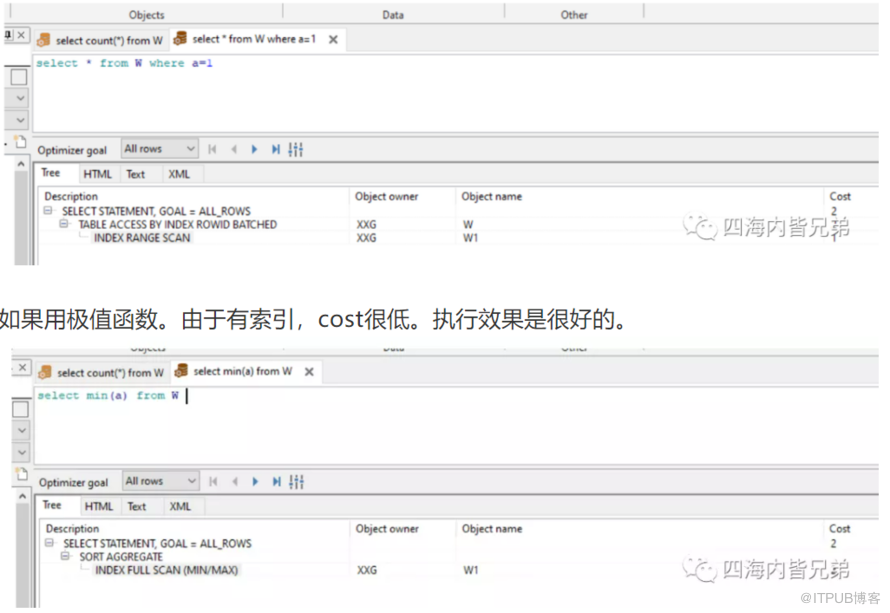
Task: Collapse top SELECT STATEMENT, GOAL = ALL_ROWS node
Action: [x=48, y=211]
